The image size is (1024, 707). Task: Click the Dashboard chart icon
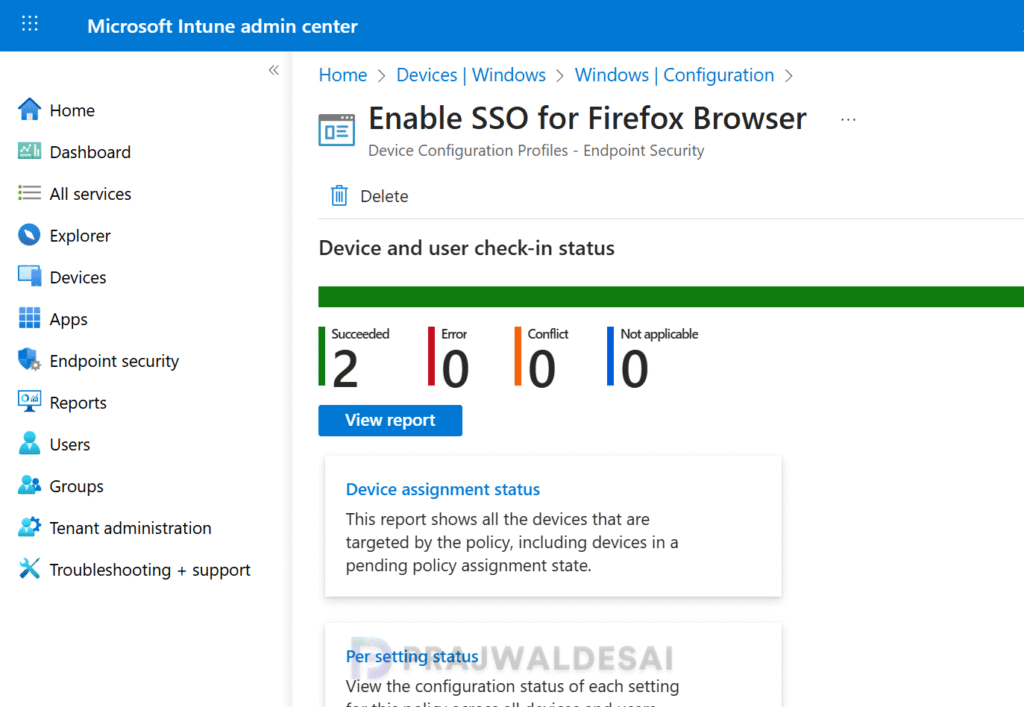point(29,151)
